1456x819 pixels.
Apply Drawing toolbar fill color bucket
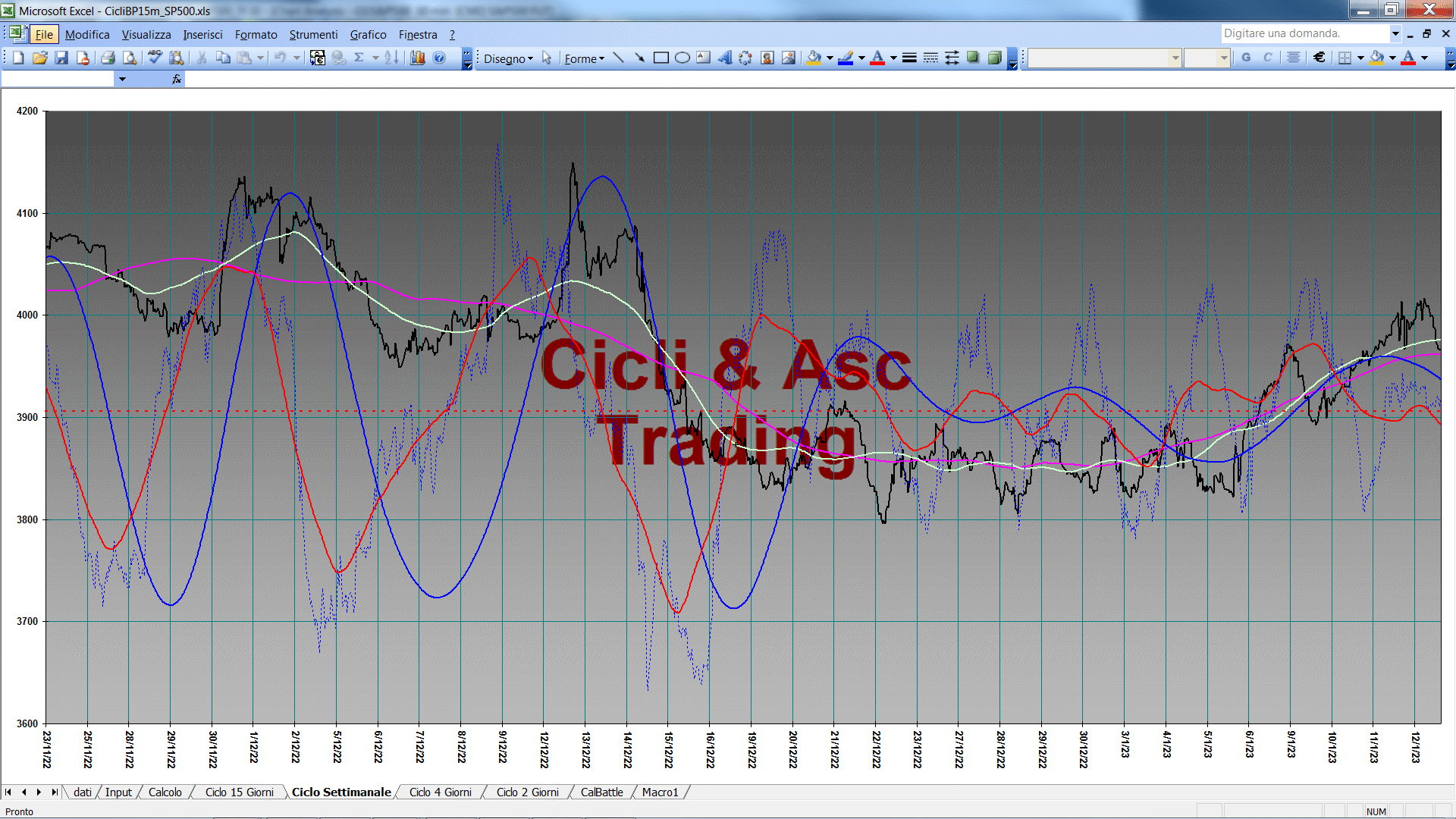(814, 58)
